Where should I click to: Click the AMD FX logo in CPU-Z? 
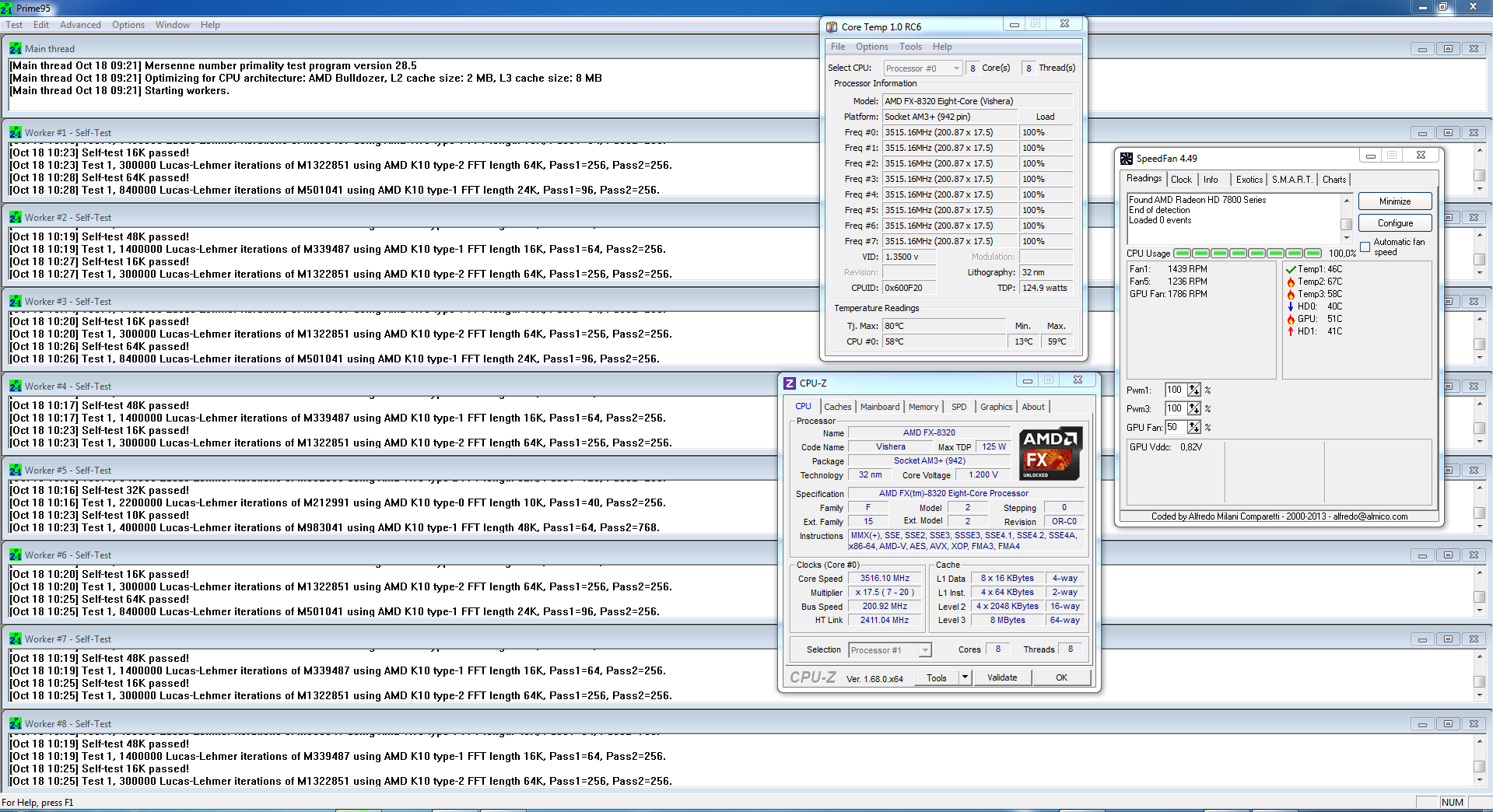(x=1050, y=453)
